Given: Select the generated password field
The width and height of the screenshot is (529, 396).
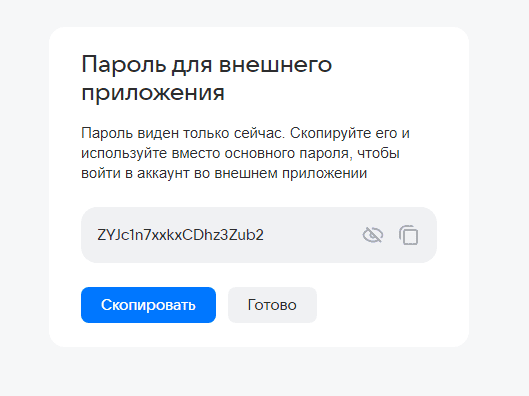Looking at the screenshot, I should pyautogui.click(x=259, y=235).
